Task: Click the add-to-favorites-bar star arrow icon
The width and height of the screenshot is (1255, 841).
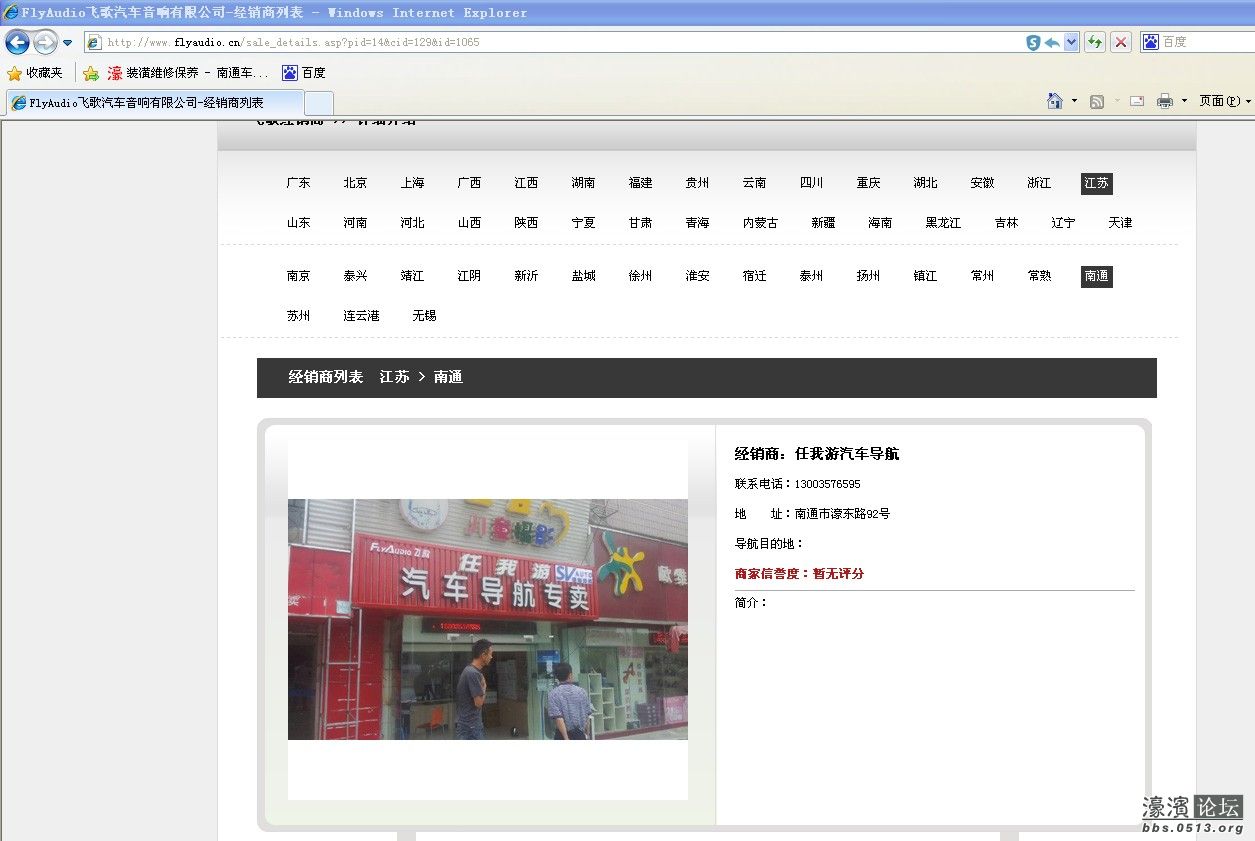Action: click(x=91, y=73)
